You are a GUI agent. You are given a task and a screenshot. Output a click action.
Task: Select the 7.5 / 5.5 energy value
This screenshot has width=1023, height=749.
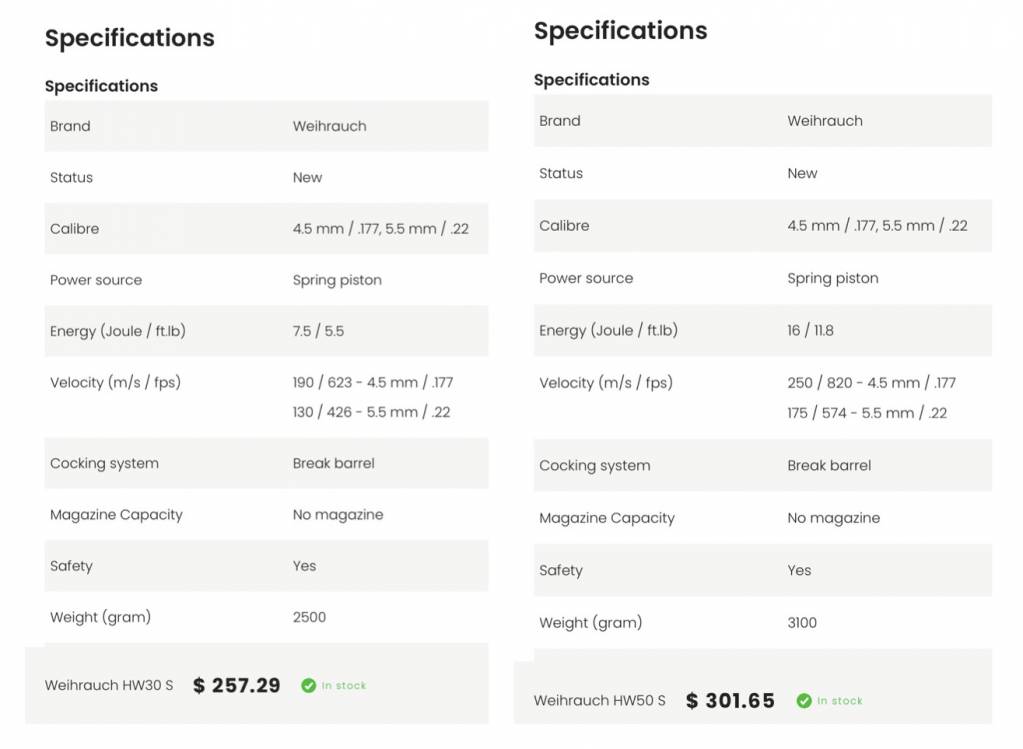click(x=318, y=331)
